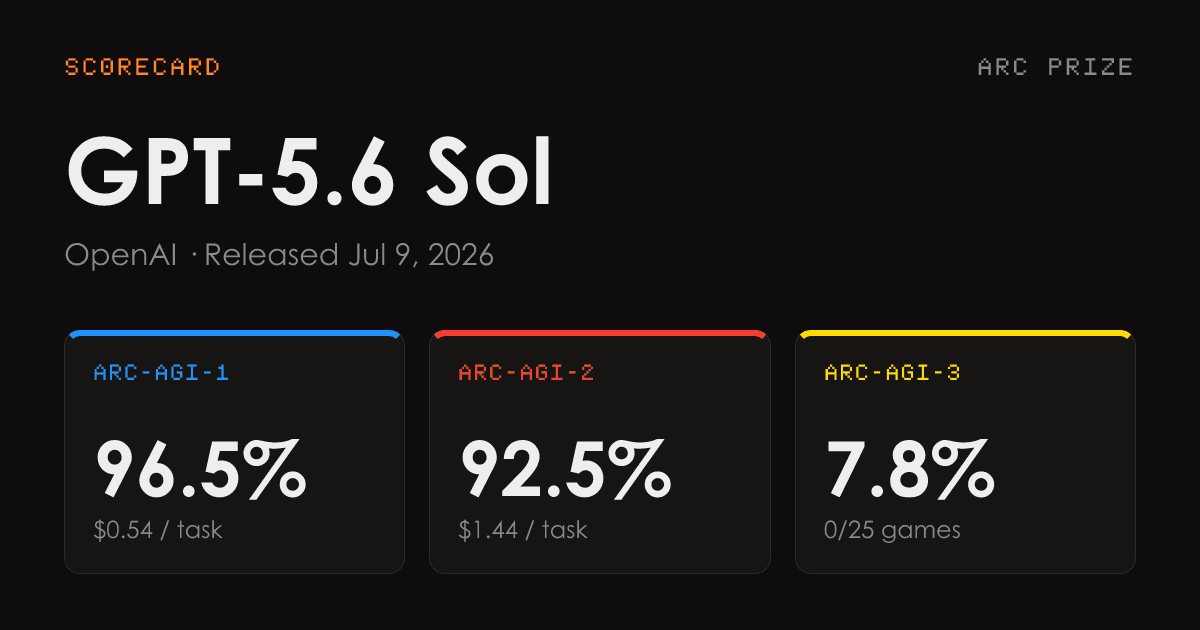Click the SCORECARD label

click(x=142, y=67)
